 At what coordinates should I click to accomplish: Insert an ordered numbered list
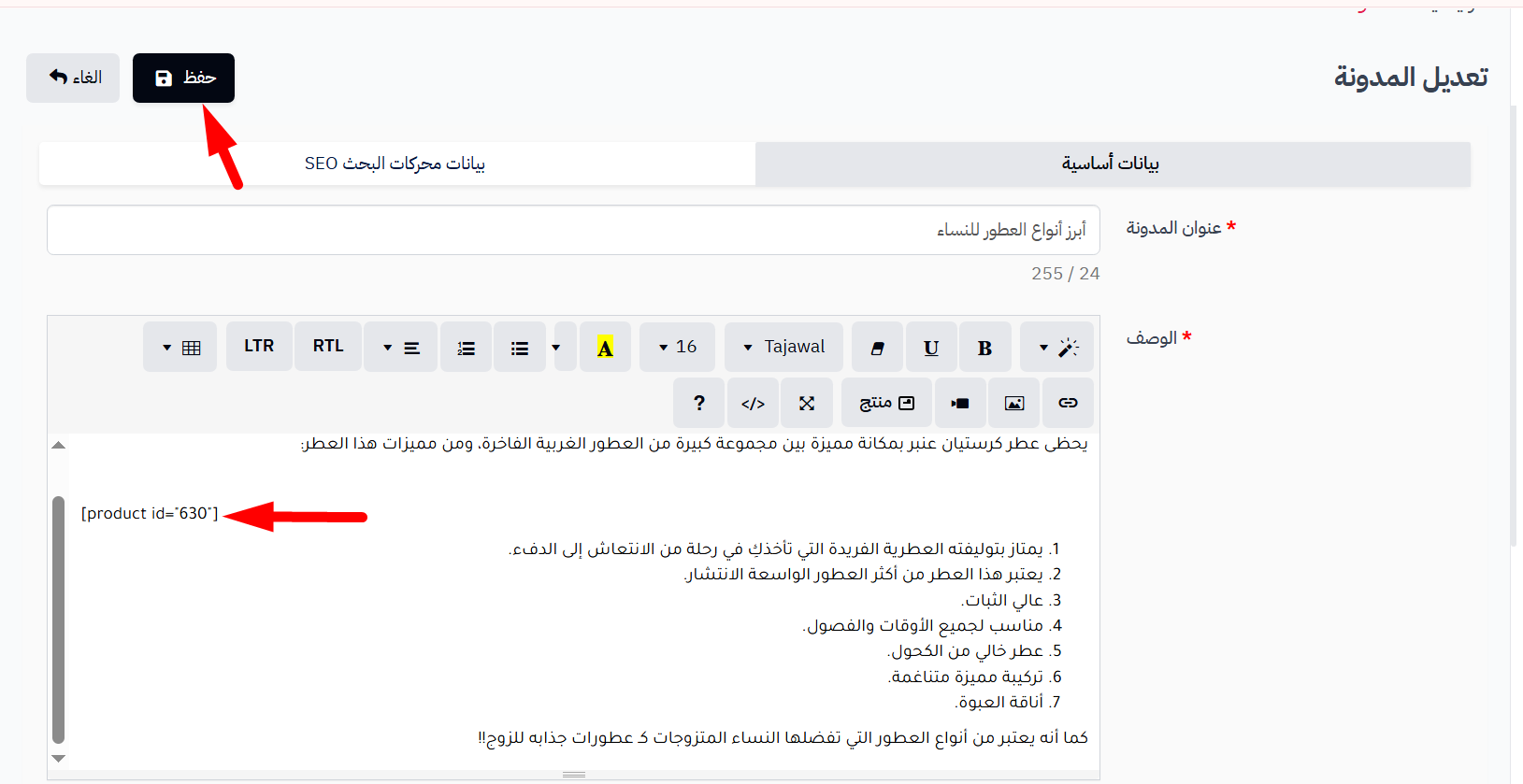click(x=466, y=348)
